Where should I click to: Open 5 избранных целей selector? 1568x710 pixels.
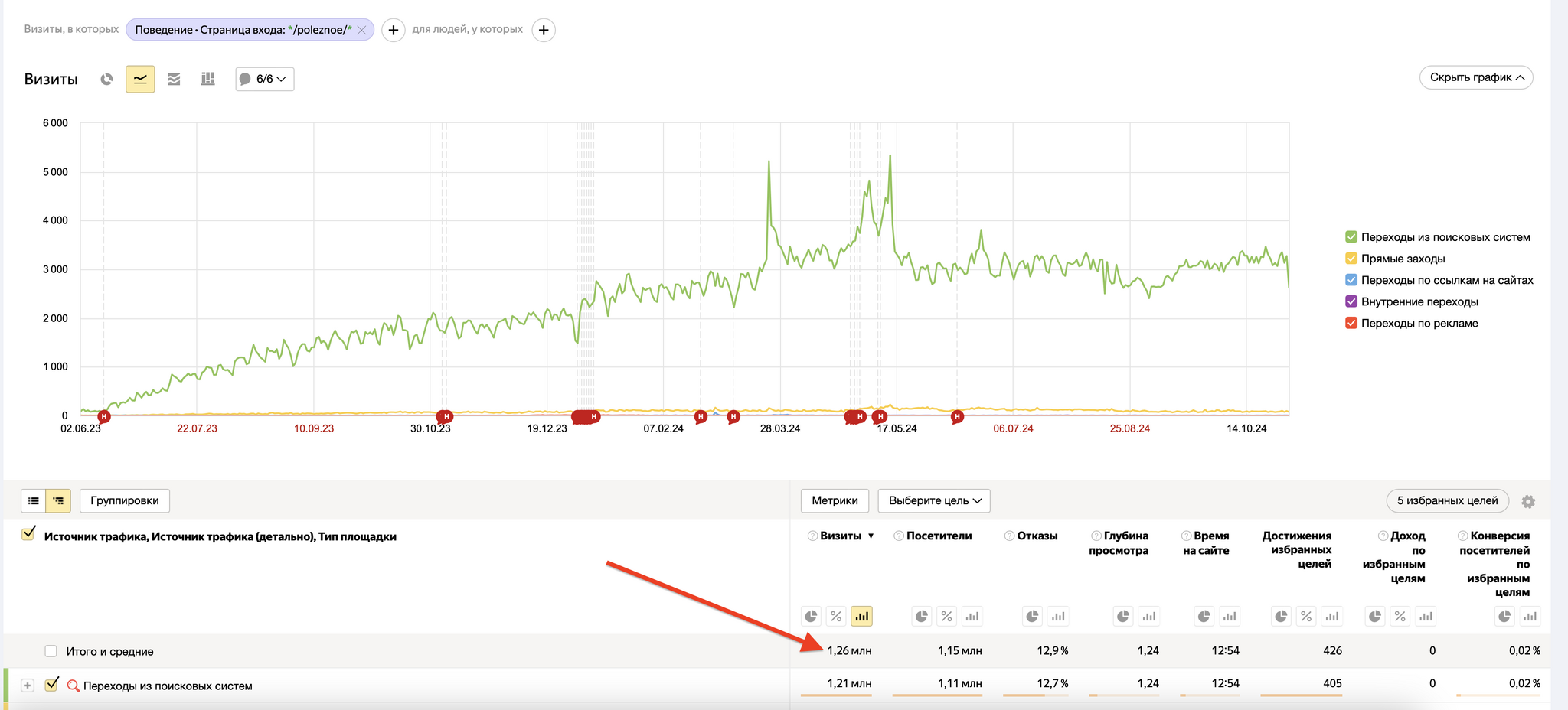(1447, 500)
